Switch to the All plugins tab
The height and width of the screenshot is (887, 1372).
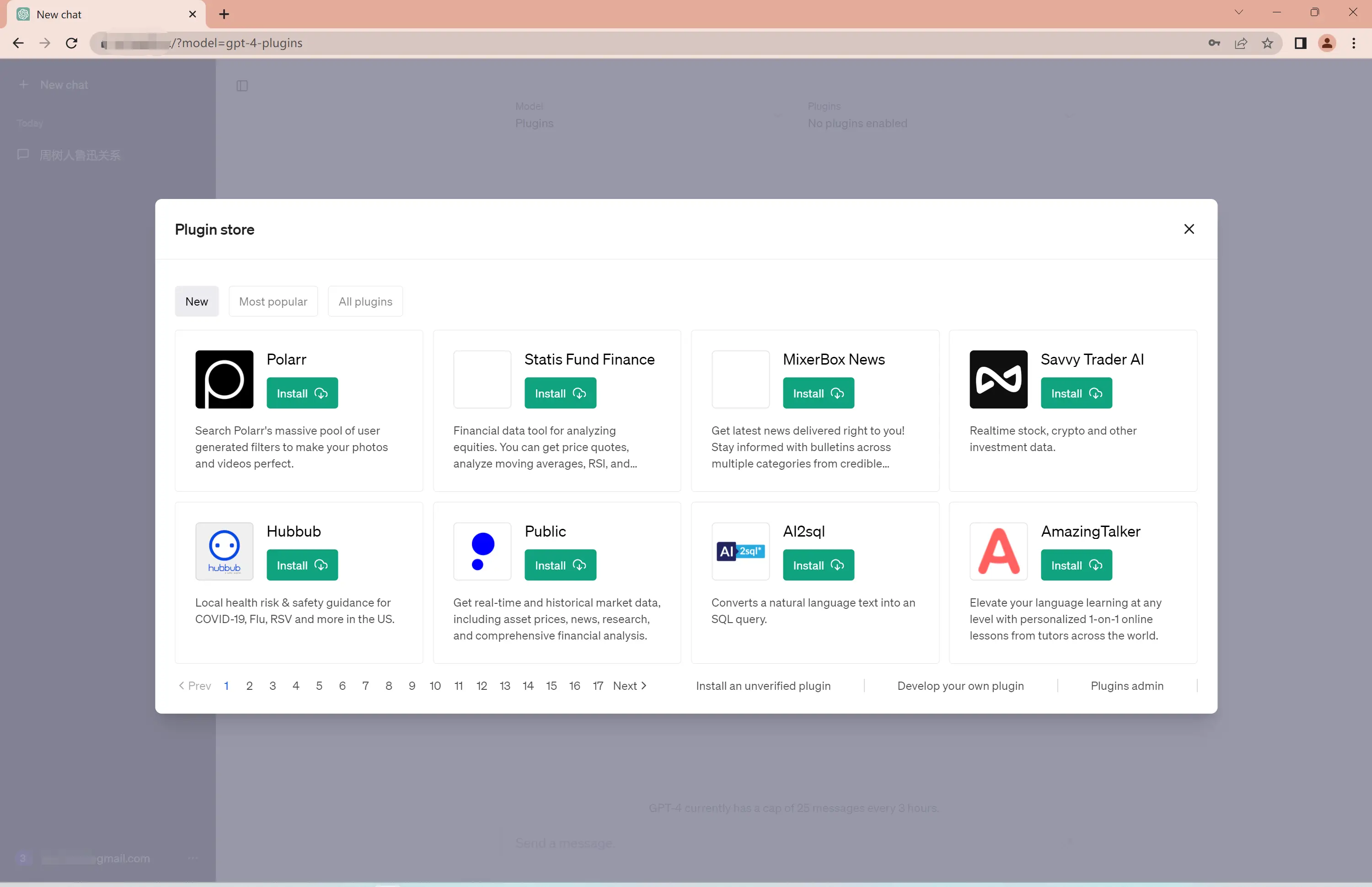(365, 301)
